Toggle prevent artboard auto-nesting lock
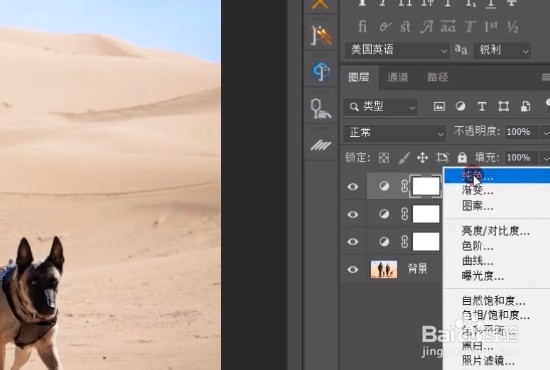Image resolution: width=550 pixels, height=370 pixels. click(442, 158)
